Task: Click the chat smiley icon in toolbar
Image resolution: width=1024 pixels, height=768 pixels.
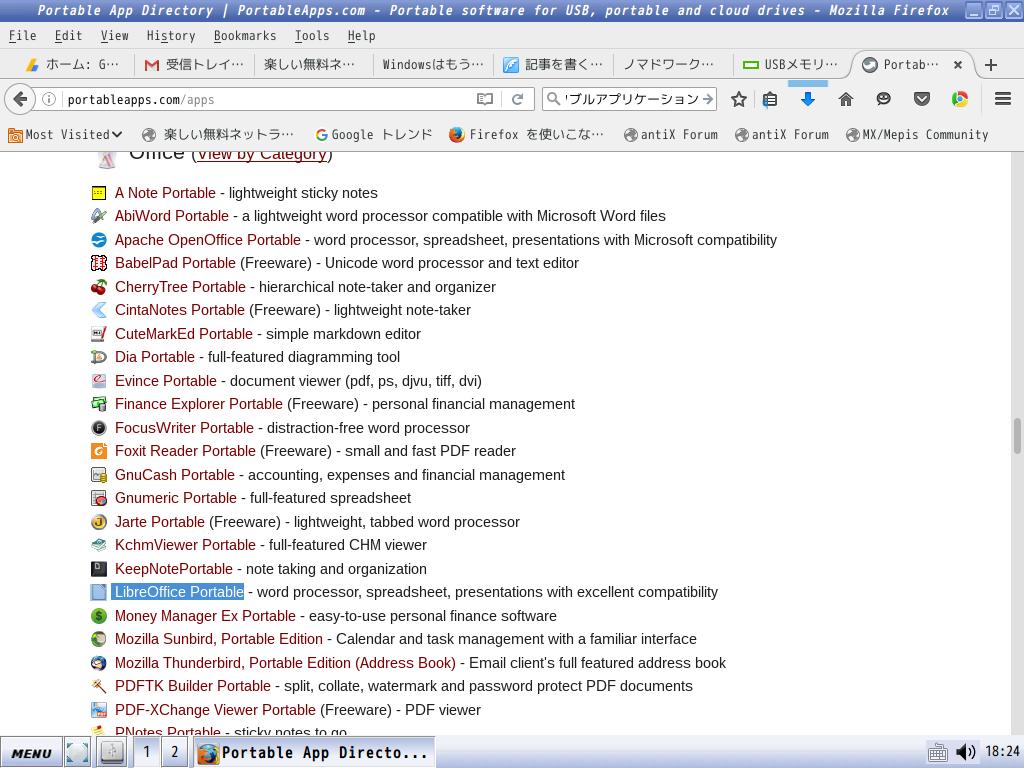Action: coord(884,99)
